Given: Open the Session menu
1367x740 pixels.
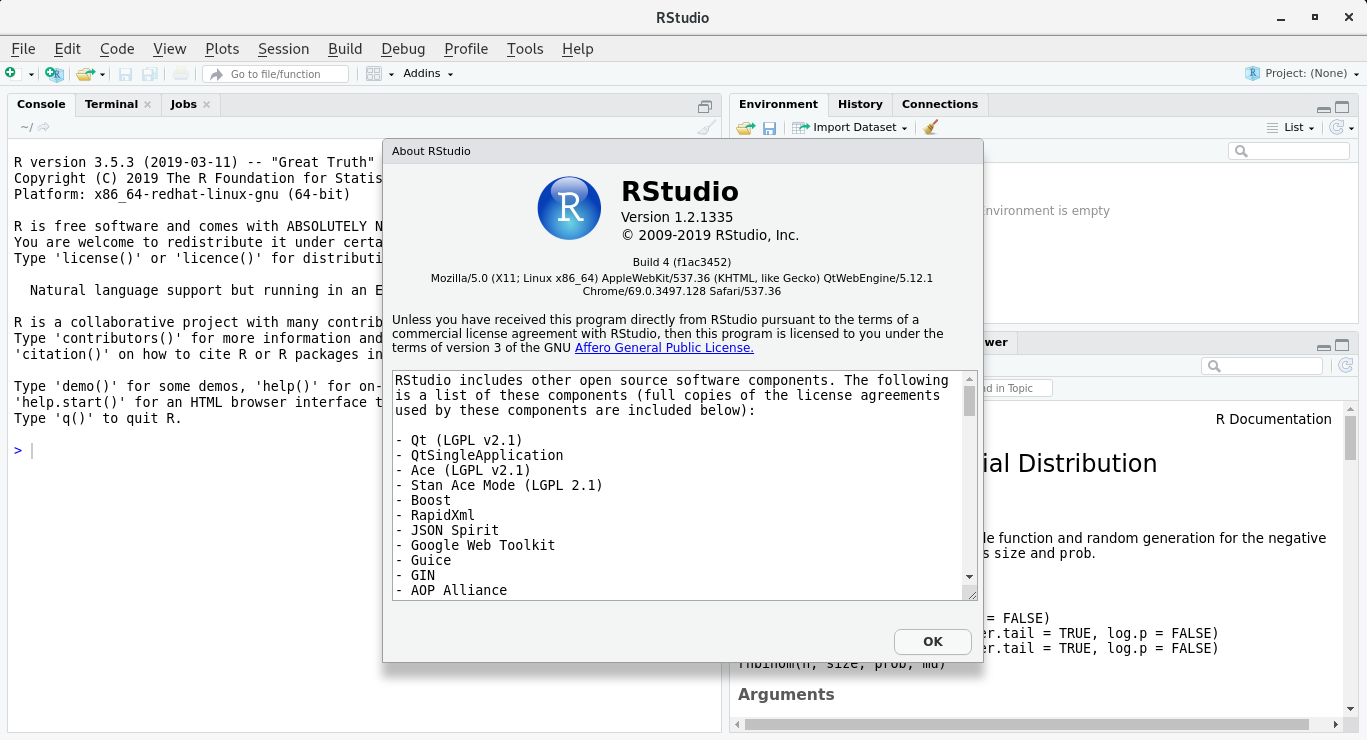Looking at the screenshot, I should (283, 48).
